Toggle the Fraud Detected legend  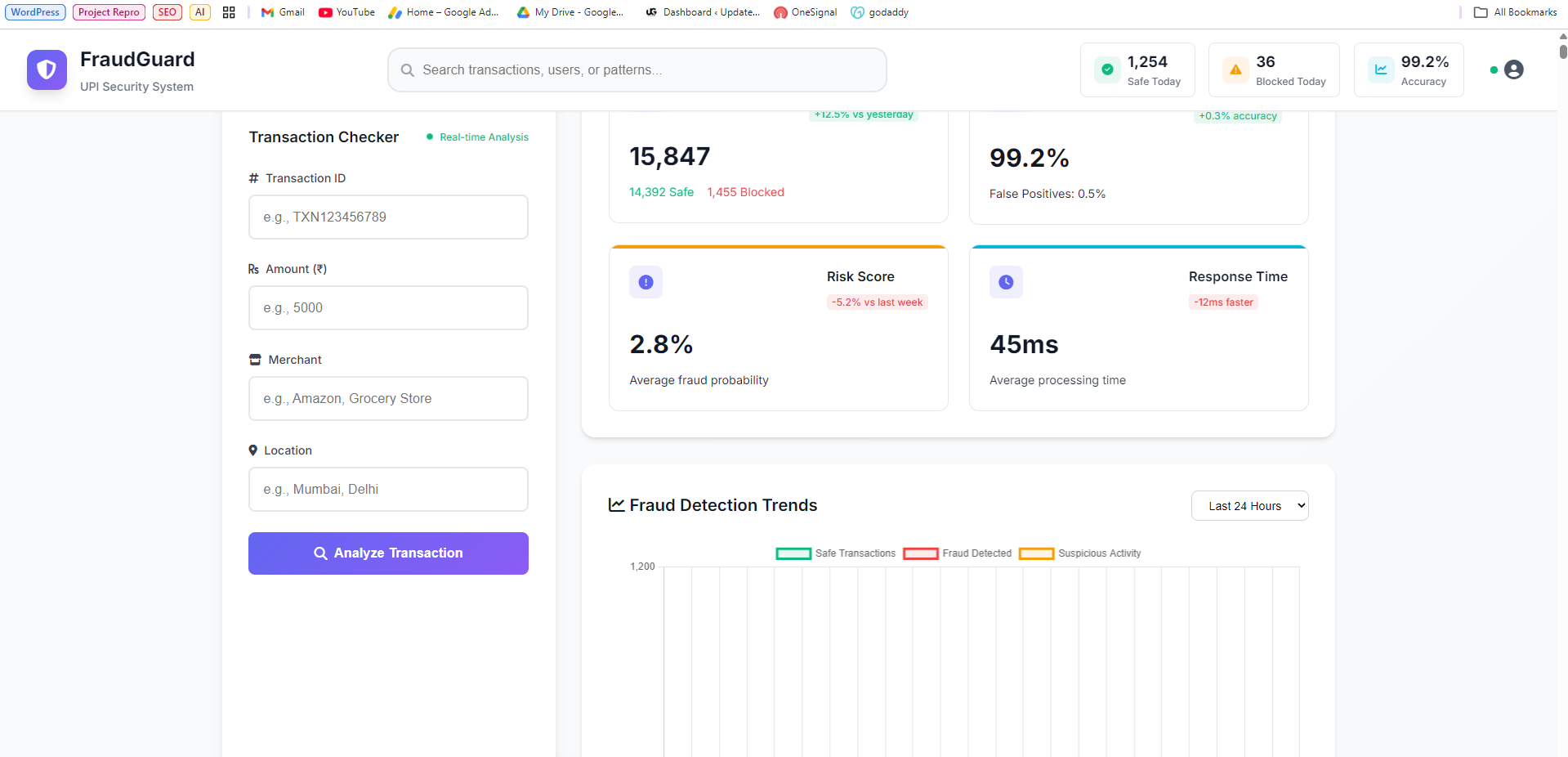coord(958,553)
